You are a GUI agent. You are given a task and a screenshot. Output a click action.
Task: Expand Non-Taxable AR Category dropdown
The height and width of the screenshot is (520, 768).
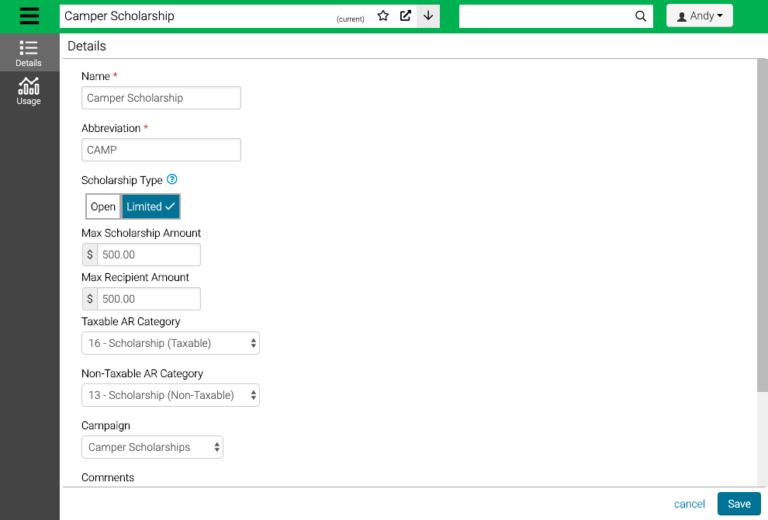[x=170, y=395]
